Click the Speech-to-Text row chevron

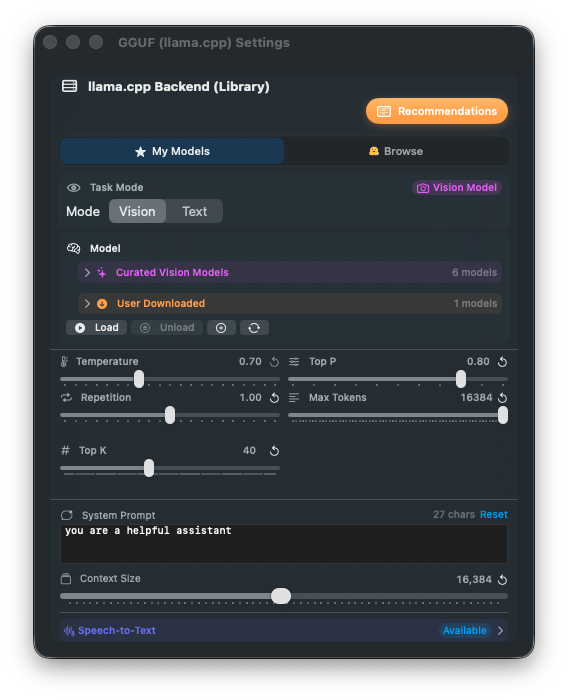(x=500, y=630)
